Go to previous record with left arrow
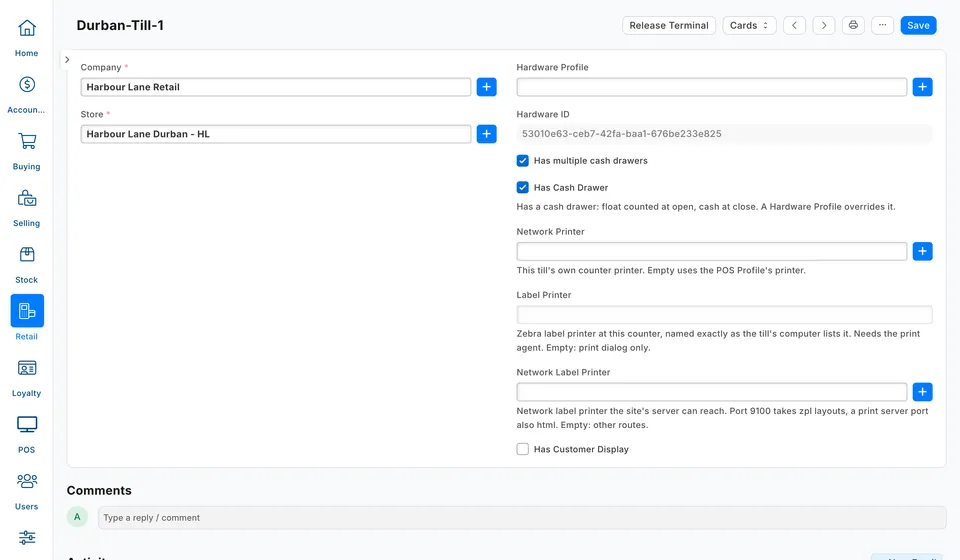The height and width of the screenshot is (560, 960). click(x=794, y=25)
